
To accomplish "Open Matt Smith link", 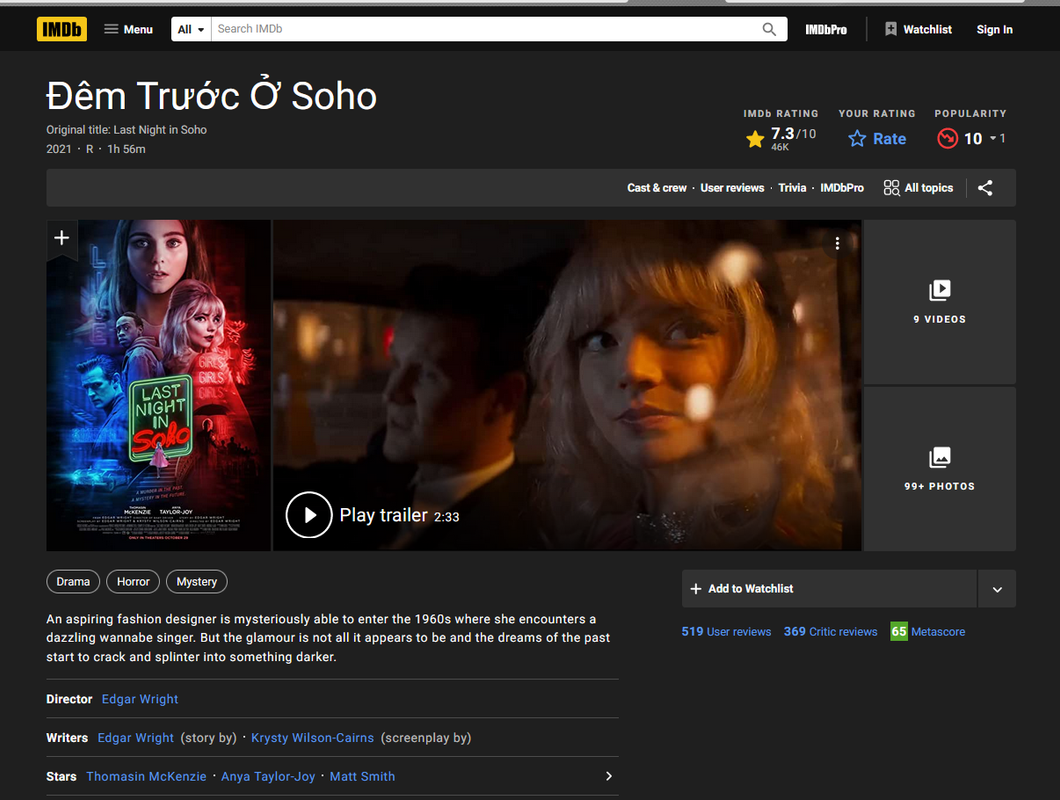I will [x=362, y=776].
